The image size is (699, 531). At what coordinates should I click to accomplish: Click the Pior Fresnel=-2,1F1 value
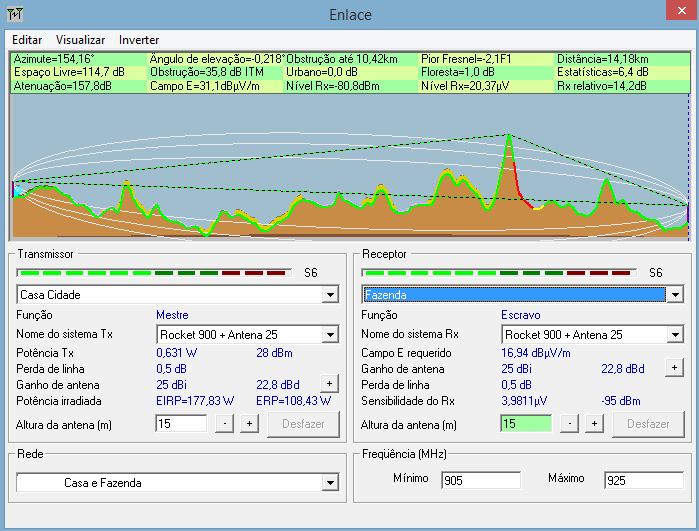pyautogui.click(x=466, y=59)
